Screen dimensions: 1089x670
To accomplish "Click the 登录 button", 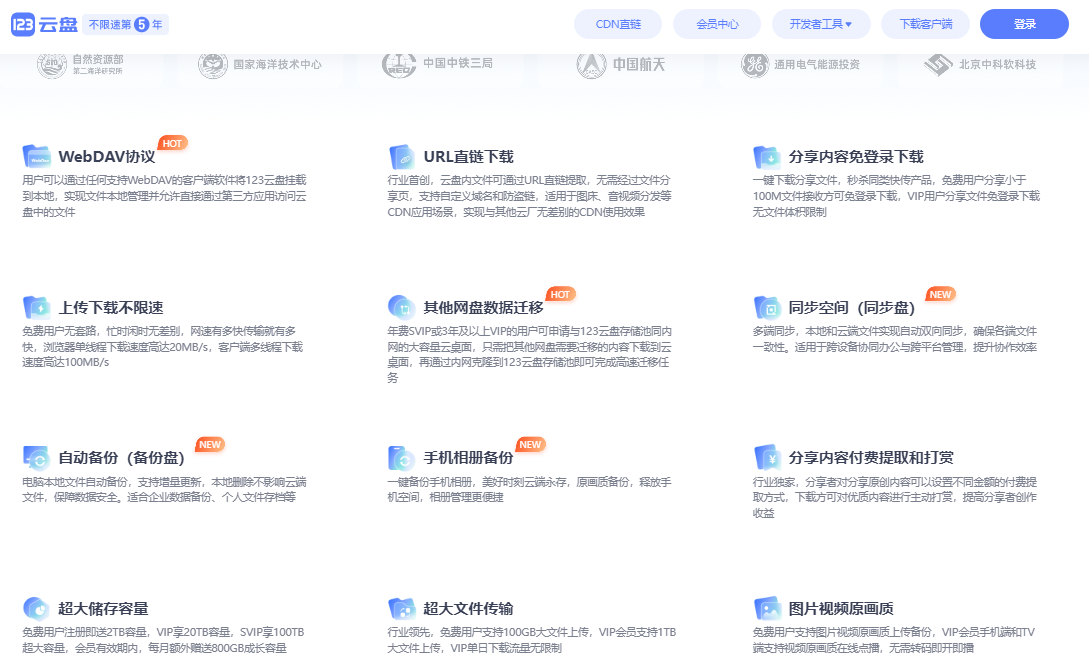I will (x=1024, y=23).
